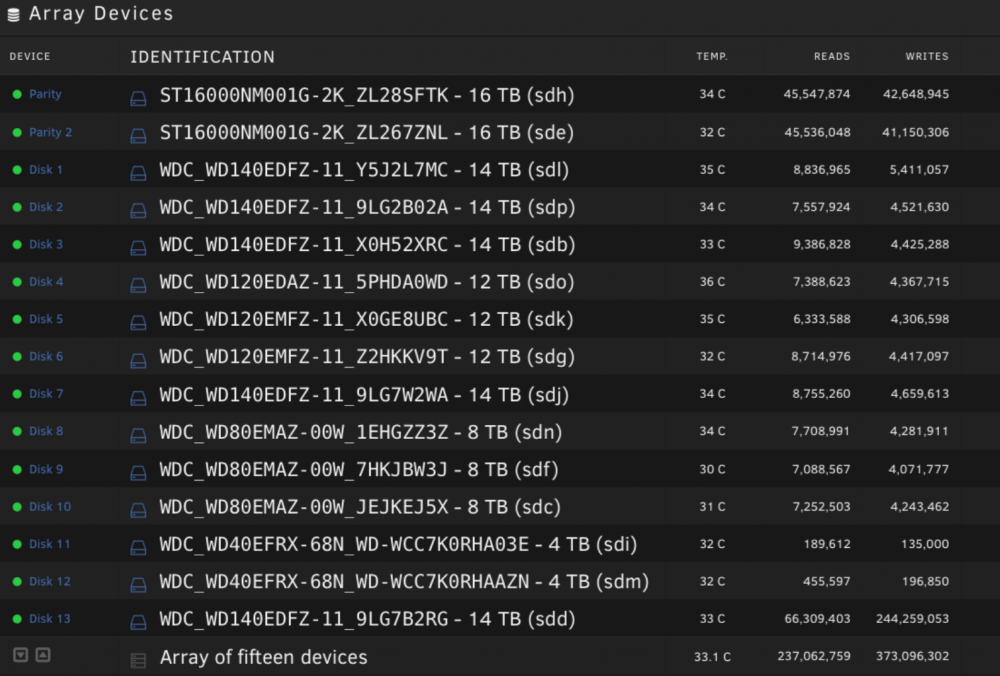Click writes value 244,259,053

(x=912, y=619)
